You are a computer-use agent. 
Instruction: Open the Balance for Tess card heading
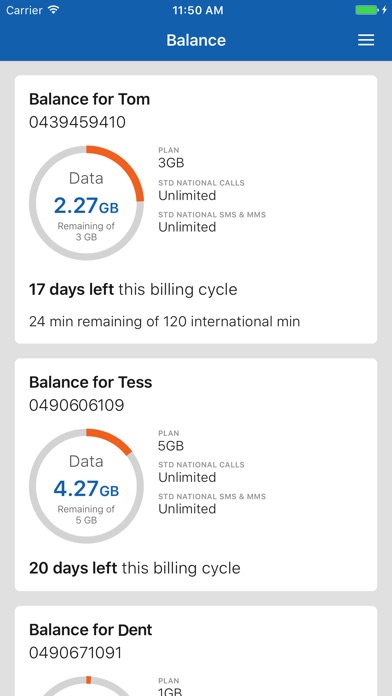pyautogui.click(x=91, y=382)
